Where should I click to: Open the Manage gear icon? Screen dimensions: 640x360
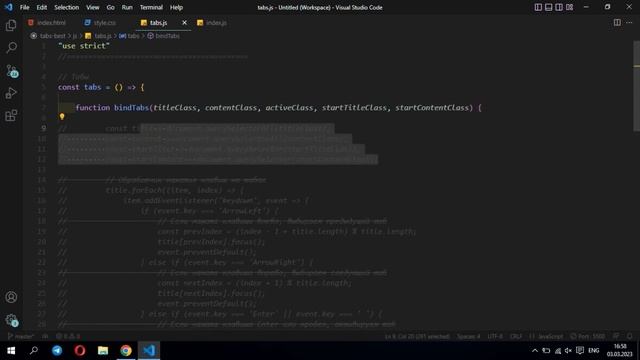click(x=11, y=320)
